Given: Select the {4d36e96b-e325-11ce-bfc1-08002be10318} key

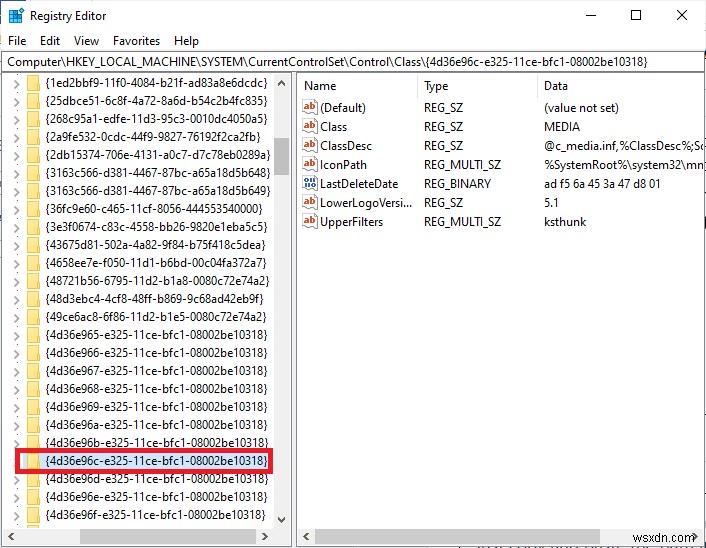Looking at the screenshot, I should 156,443.
